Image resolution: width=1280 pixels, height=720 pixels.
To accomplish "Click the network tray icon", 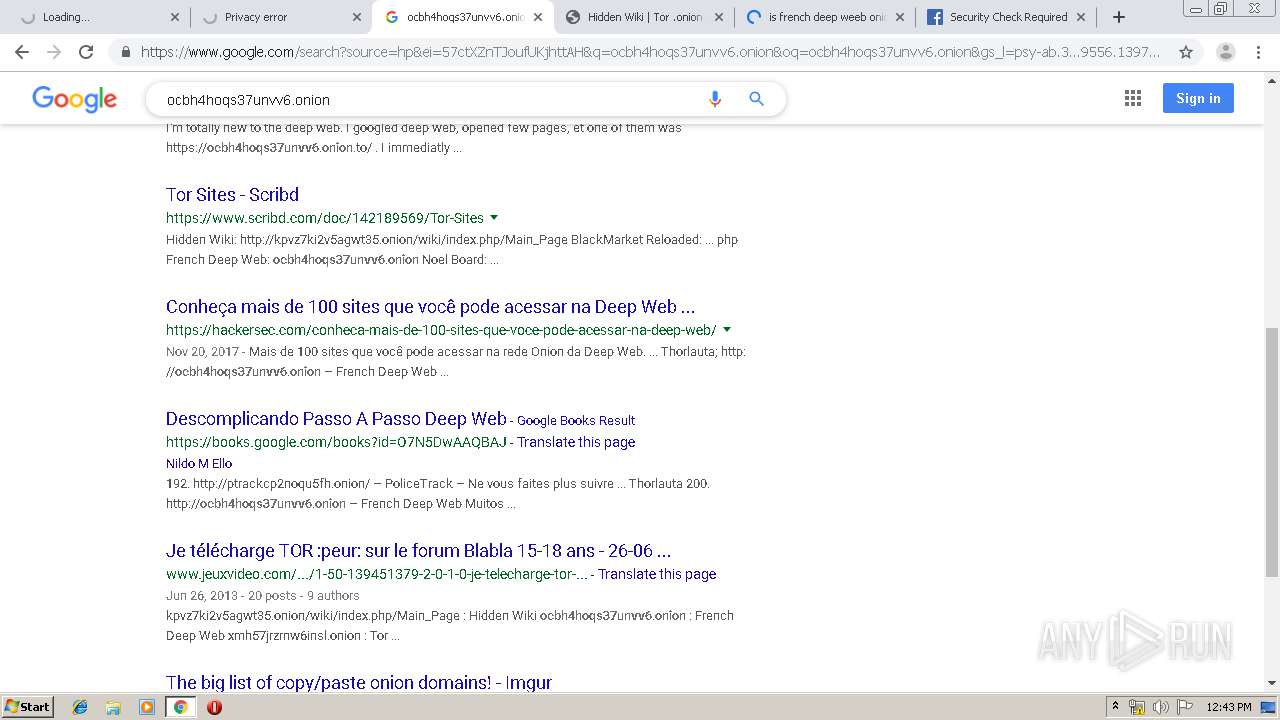I will click(x=1137, y=707).
